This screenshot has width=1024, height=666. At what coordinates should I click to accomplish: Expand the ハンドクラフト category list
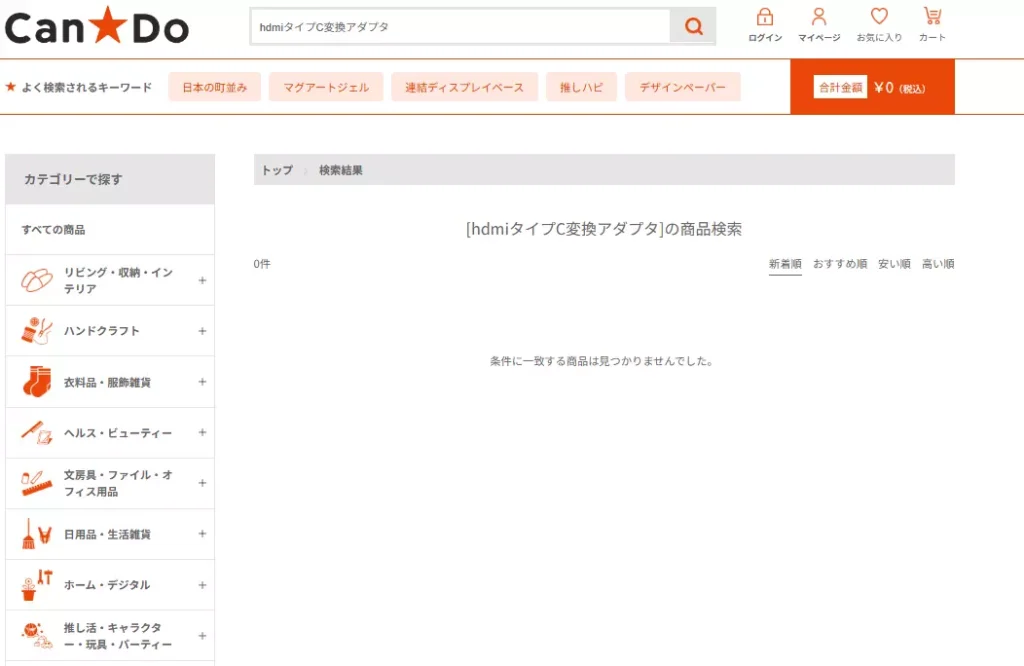point(204,330)
